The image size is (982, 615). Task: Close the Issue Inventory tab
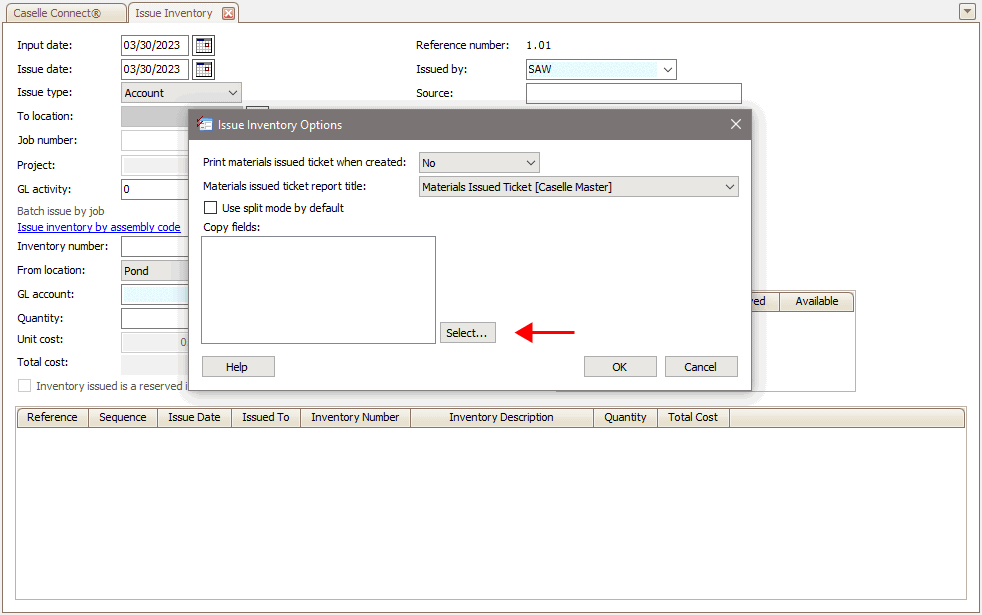[x=229, y=13]
